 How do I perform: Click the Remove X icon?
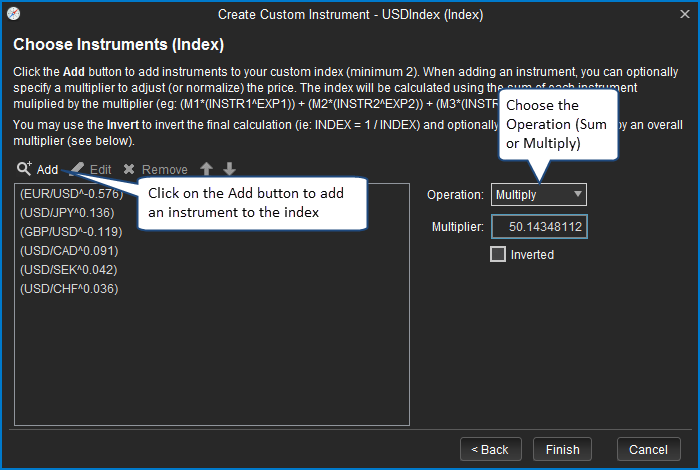(x=129, y=169)
